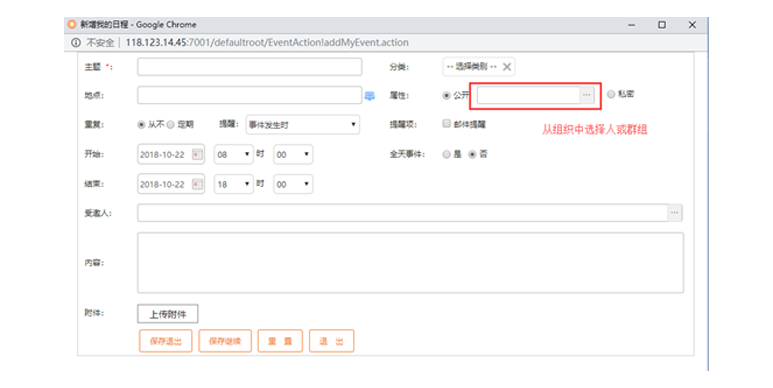Open the organization chooser ellipsis beside 公开

[586, 95]
